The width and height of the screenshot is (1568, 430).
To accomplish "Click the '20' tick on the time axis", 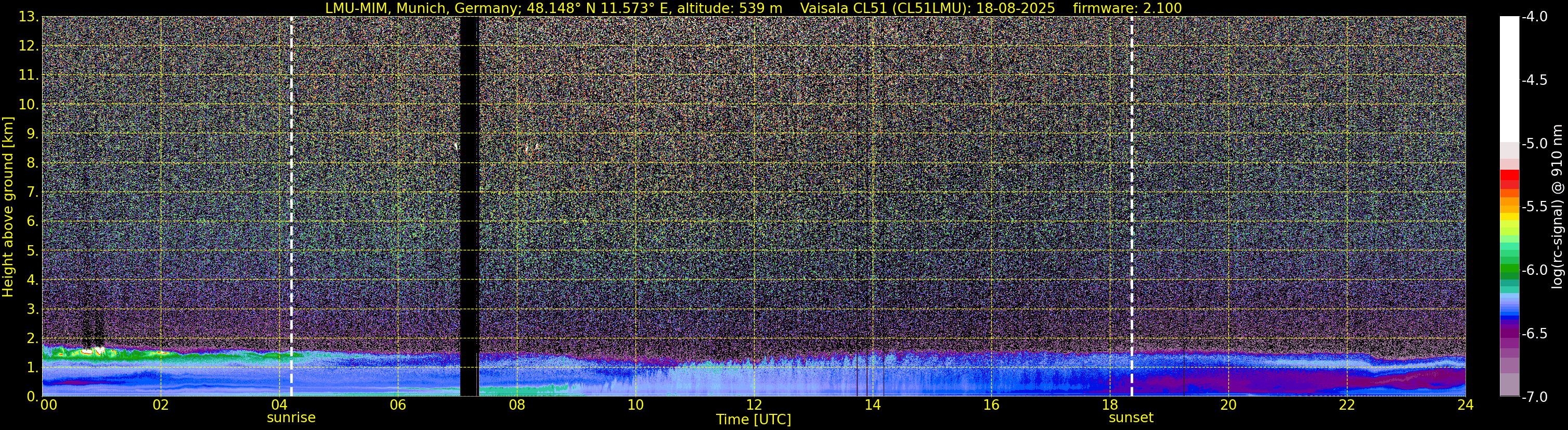I will pyautogui.click(x=1229, y=406).
